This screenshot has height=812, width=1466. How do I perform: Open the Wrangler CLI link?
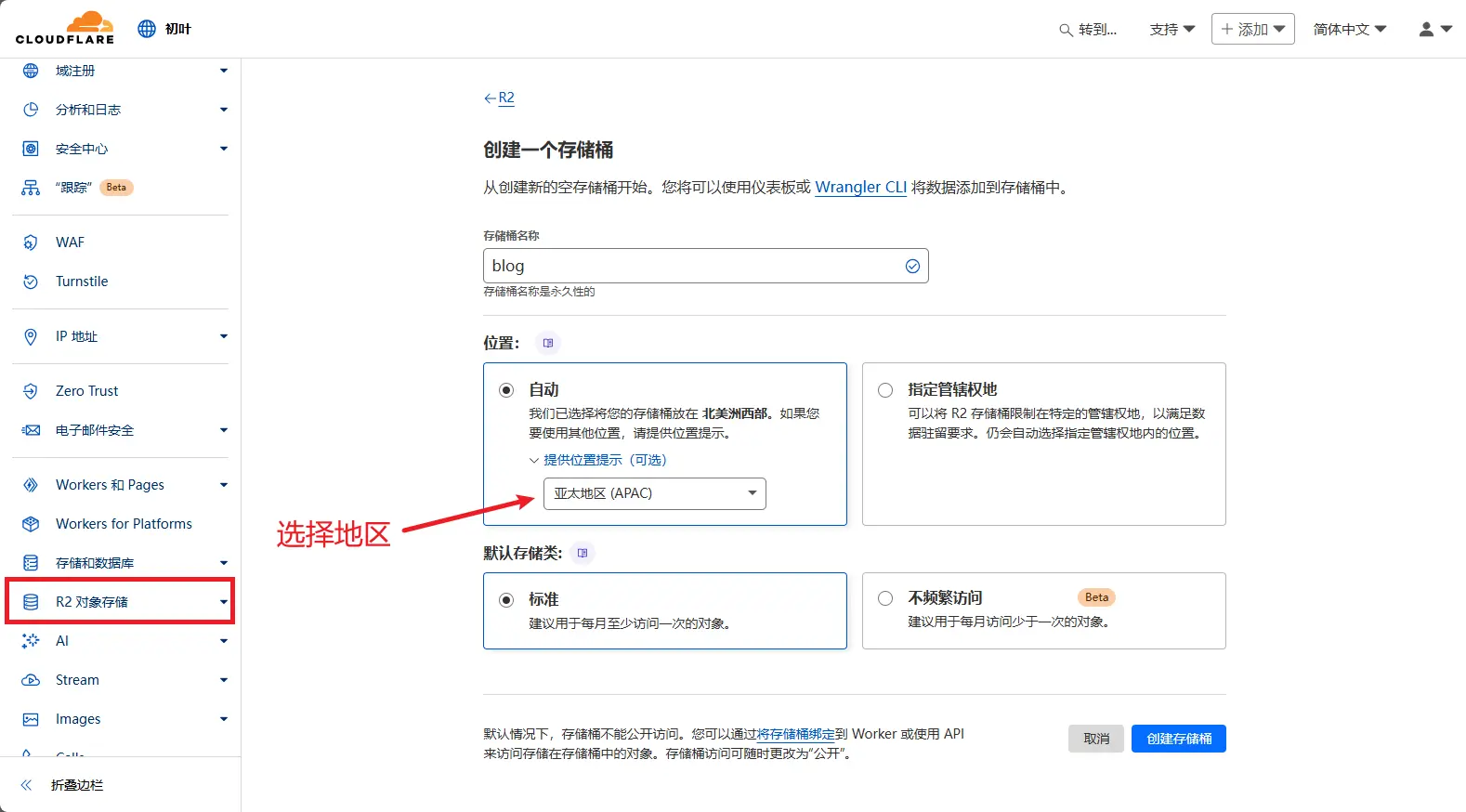click(860, 187)
